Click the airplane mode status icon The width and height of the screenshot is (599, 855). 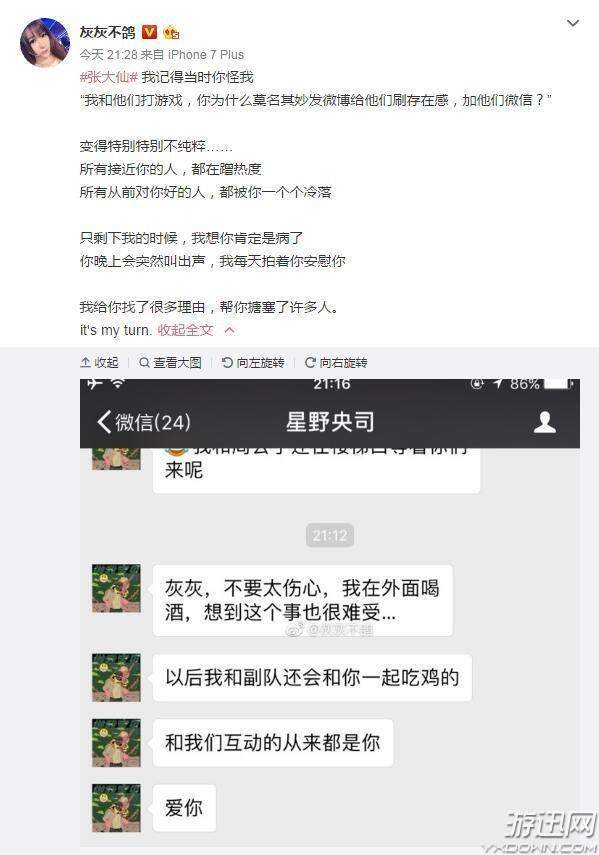(95, 383)
